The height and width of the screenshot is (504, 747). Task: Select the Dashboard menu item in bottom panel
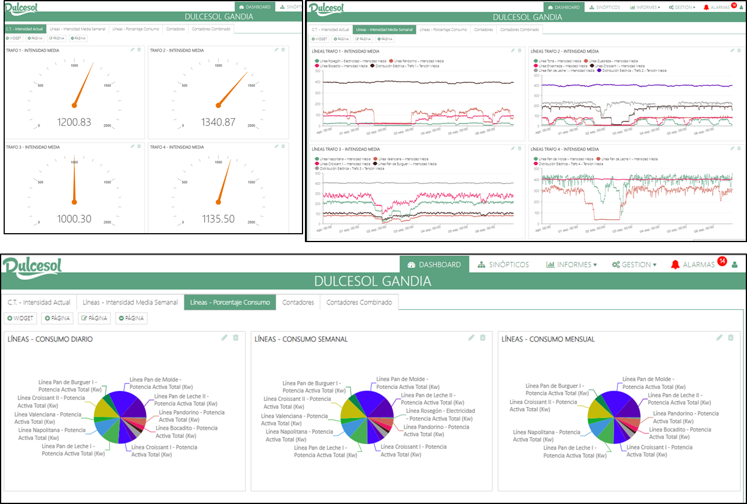click(x=434, y=264)
